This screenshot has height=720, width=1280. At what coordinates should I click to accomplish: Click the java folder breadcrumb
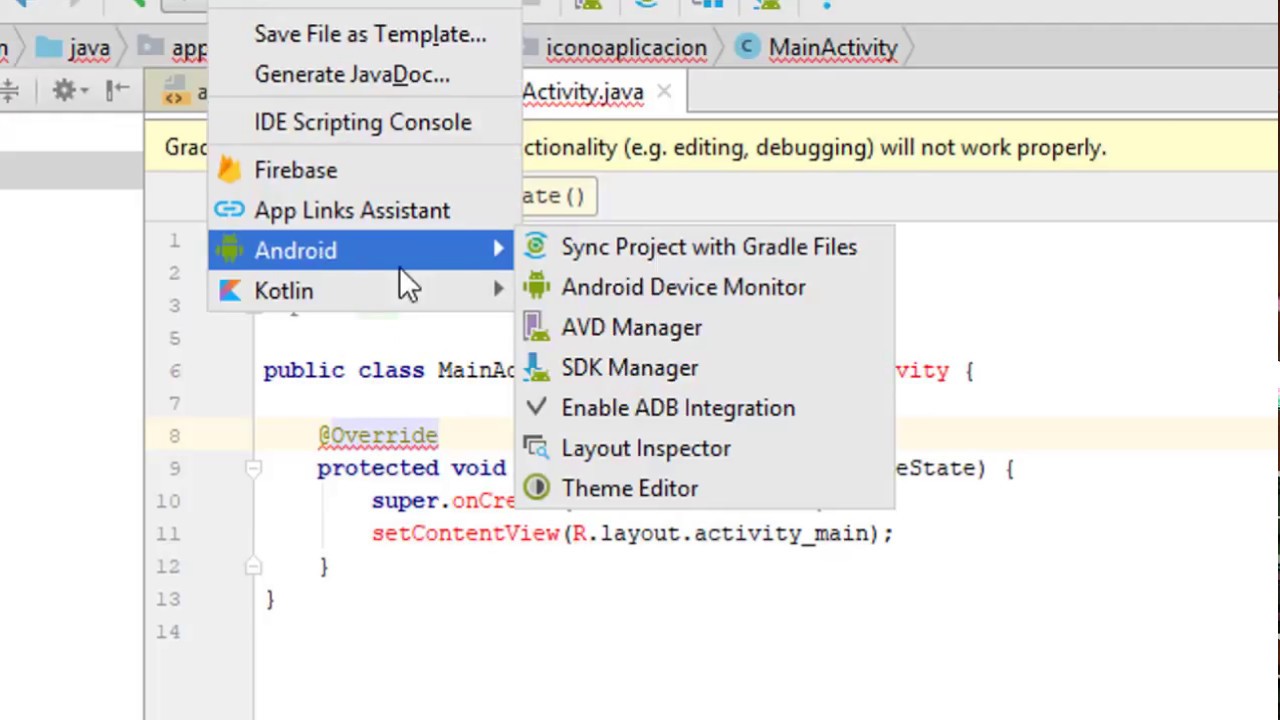[x=88, y=48]
